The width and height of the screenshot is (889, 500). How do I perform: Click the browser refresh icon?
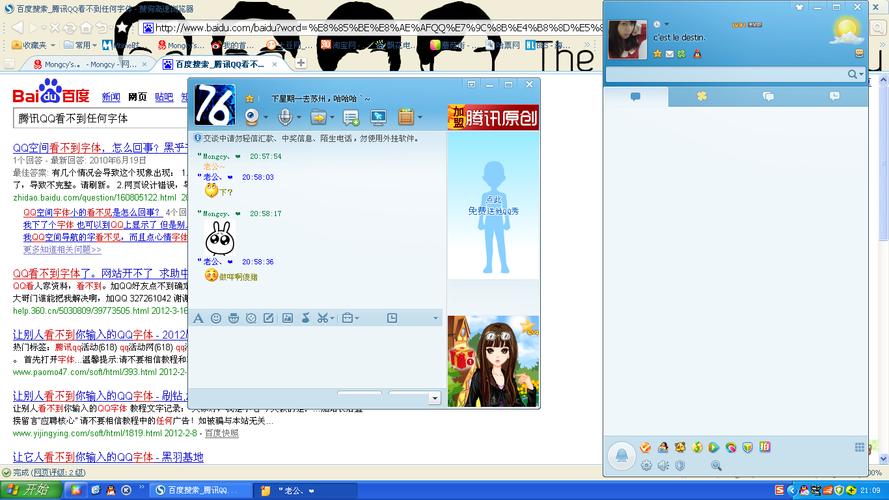(70, 27)
